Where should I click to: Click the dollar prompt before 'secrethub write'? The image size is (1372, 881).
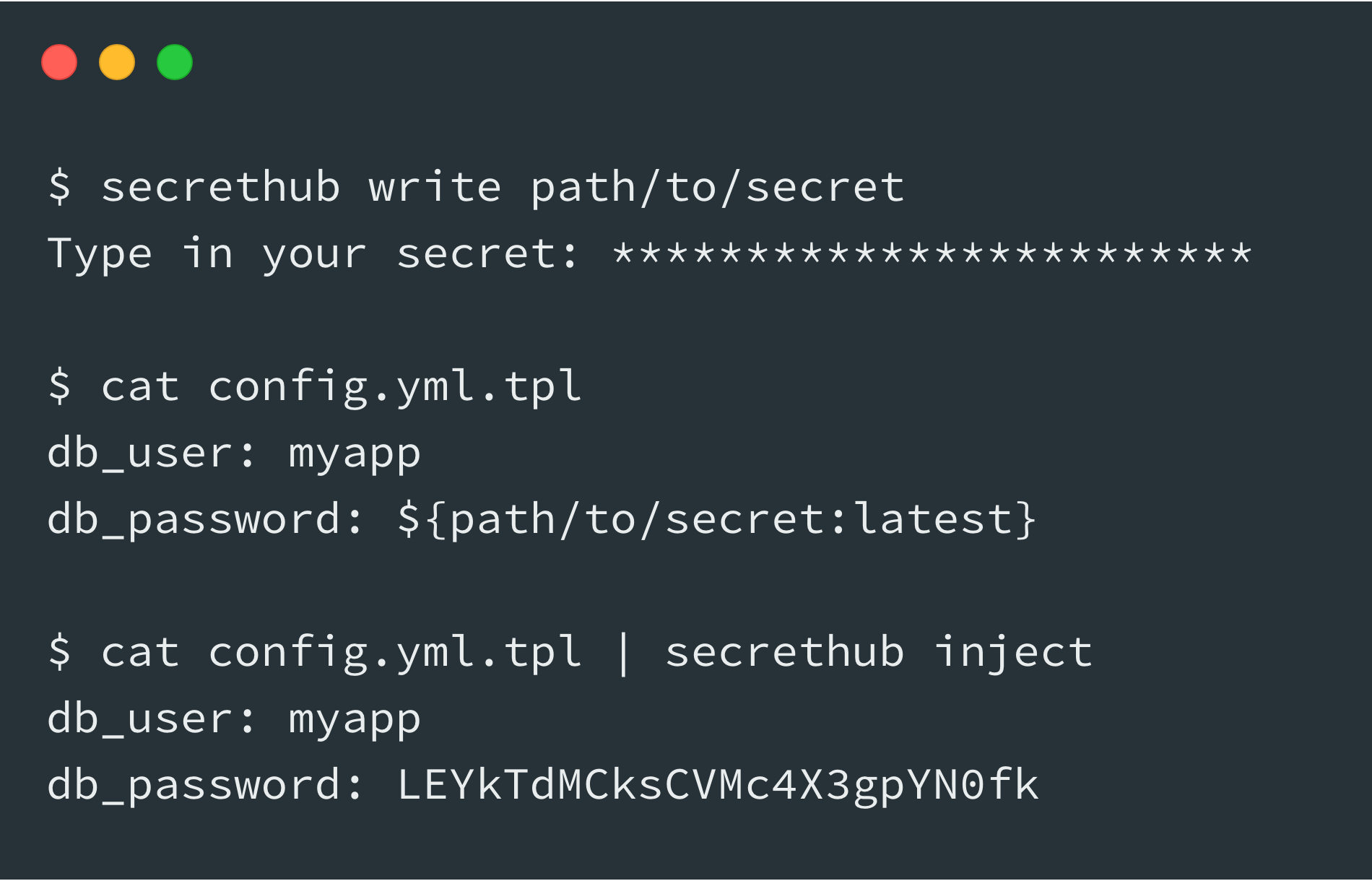pyautogui.click(x=60, y=186)
